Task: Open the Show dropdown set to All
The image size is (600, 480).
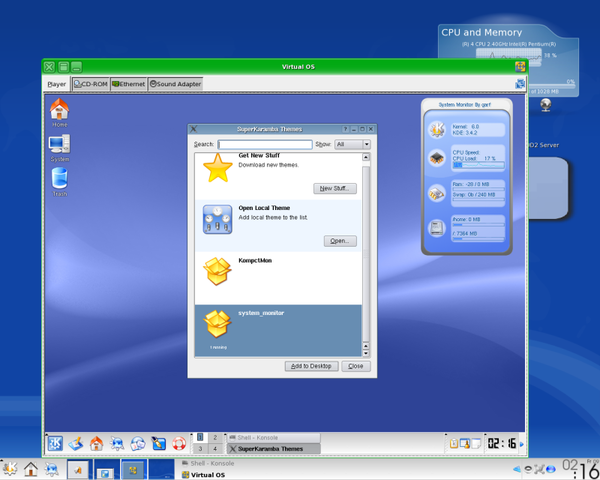Action: [353, 144]
